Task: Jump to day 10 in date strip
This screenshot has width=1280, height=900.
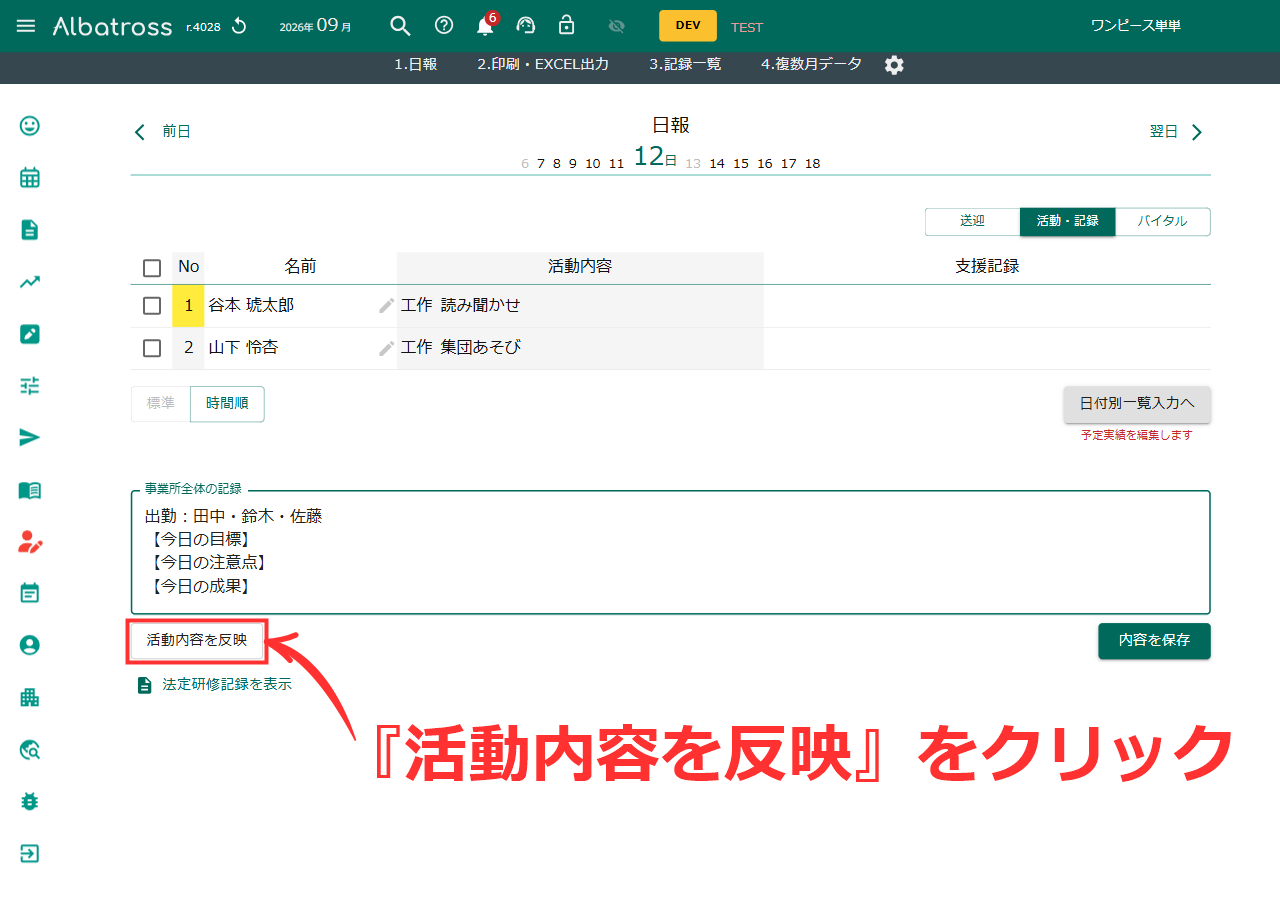Action: [x=593, y=164]
